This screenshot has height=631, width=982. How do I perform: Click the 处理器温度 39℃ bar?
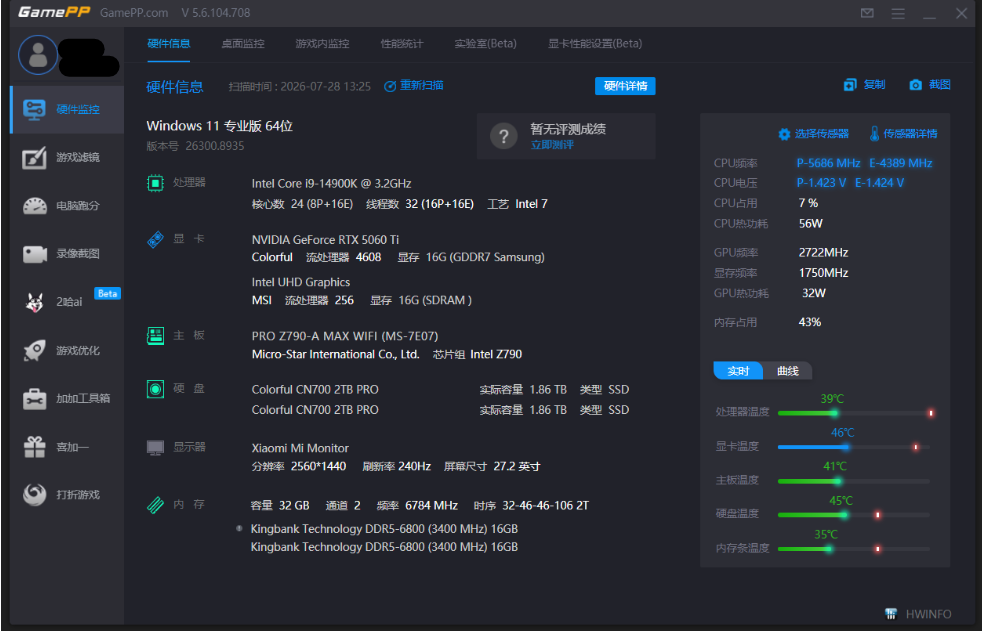tap(854, 413)
